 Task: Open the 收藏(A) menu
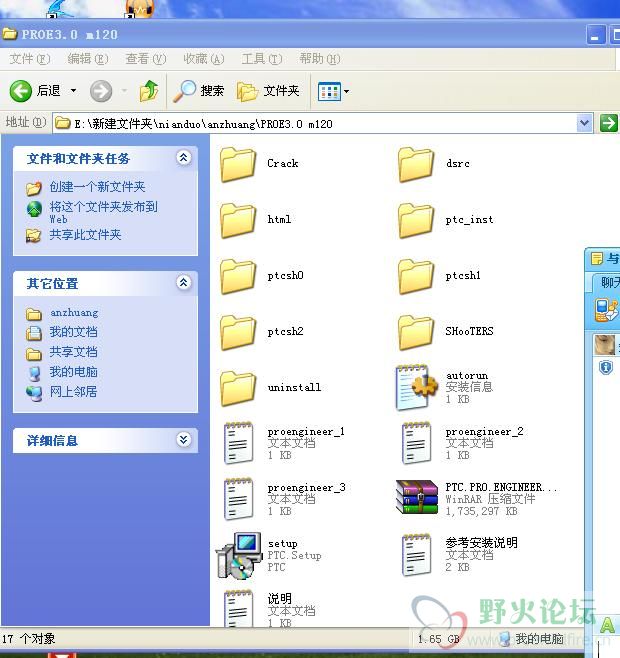click(204, 59)
